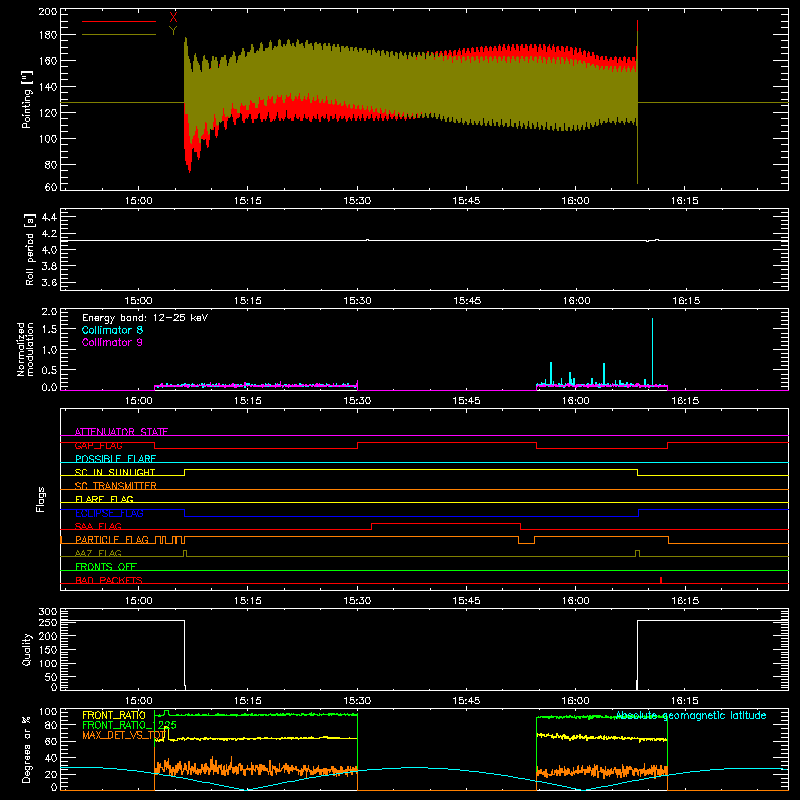800x800 pixels.
Task: Click the cyan "Collimator 8" legend text
Action: click(112, 330)
